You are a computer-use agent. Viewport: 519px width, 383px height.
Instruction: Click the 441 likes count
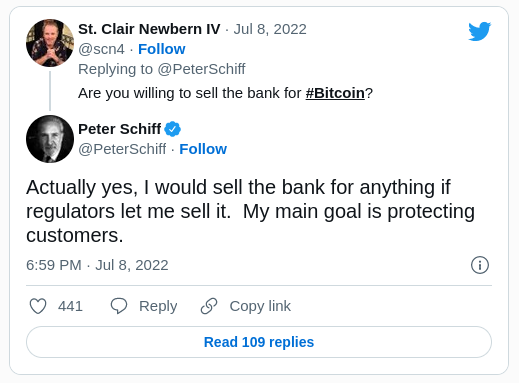coord(70,306)
